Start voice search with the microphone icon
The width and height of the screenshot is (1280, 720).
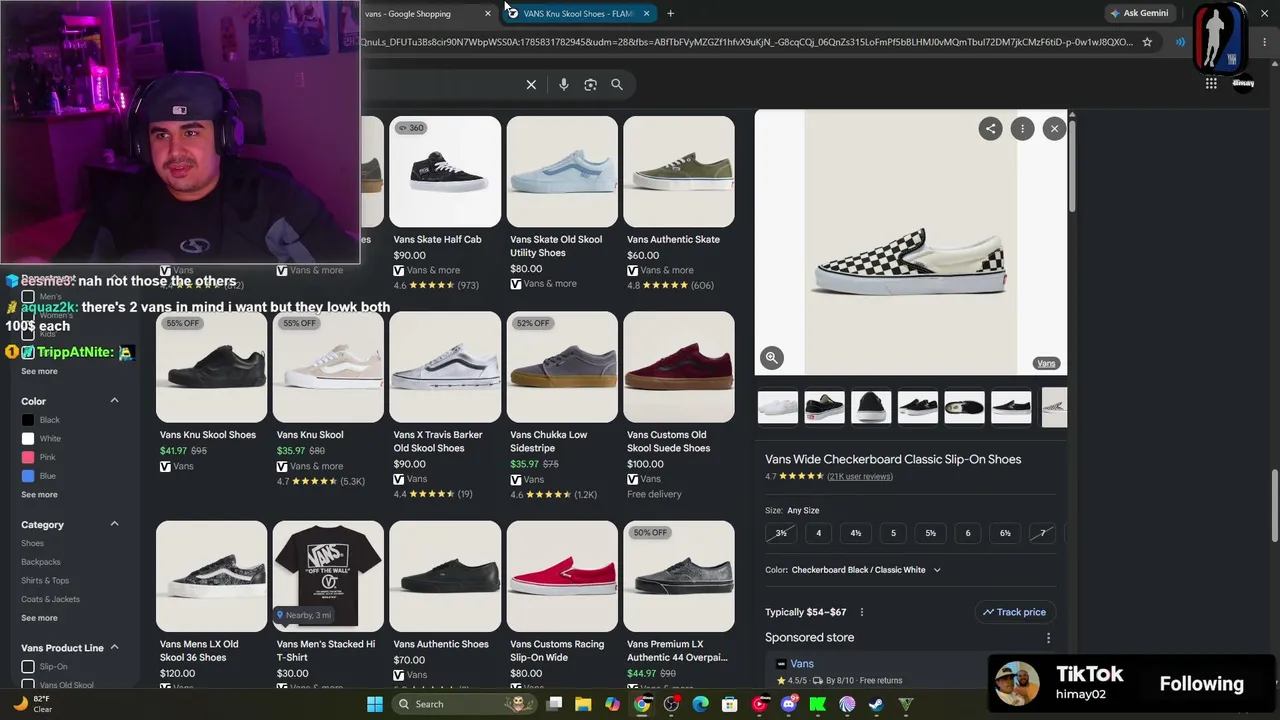564,85
